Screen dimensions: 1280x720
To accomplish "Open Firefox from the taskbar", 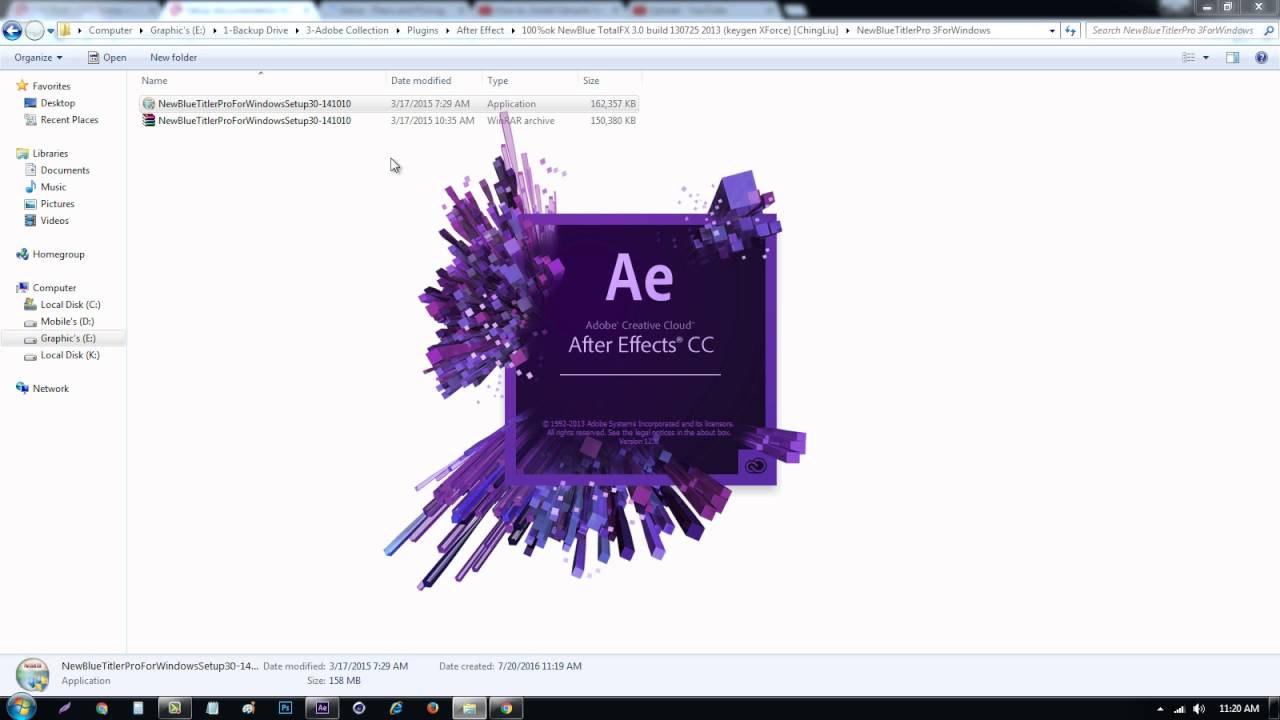I will pos(432,708).
